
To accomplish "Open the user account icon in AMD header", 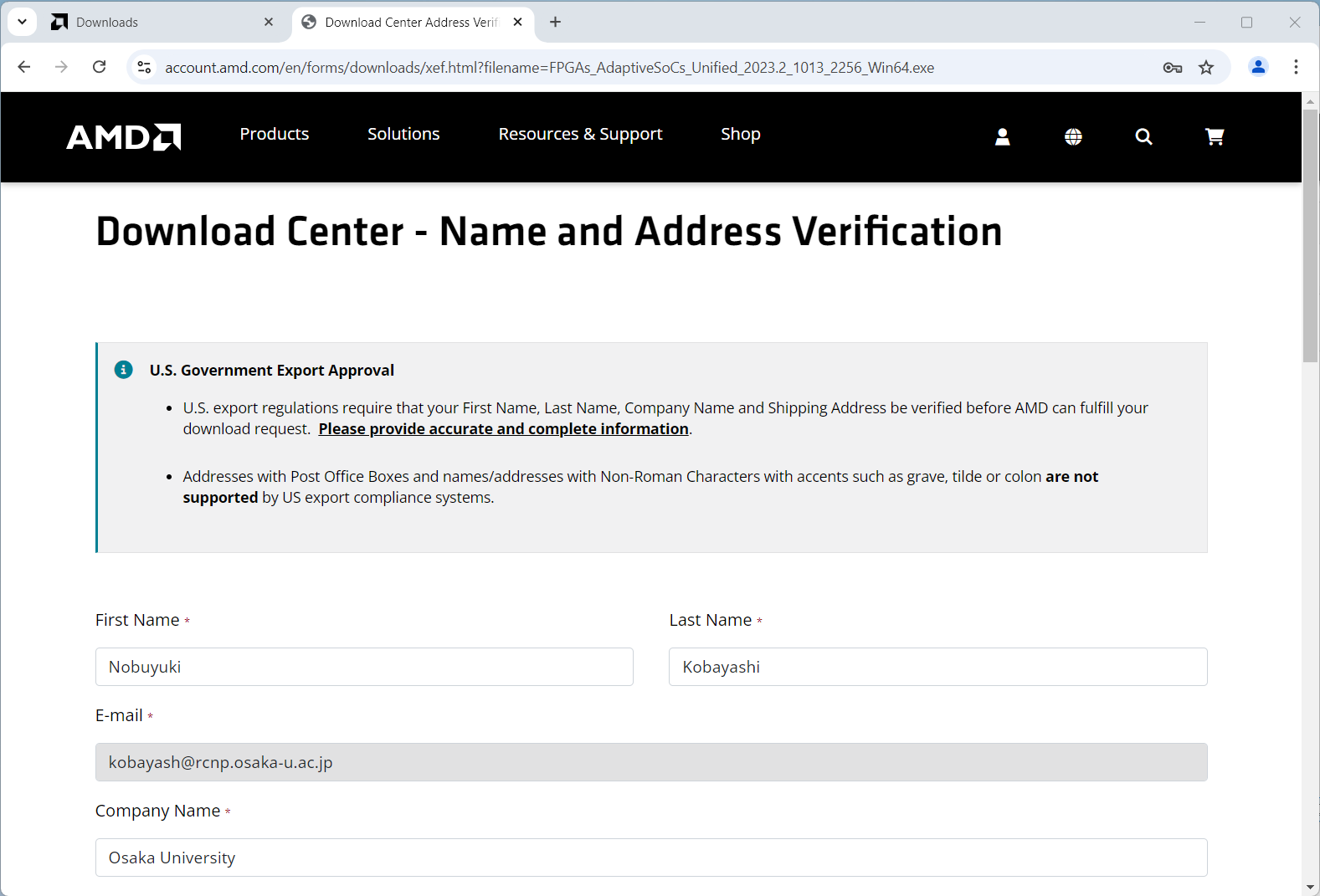I will [x=1002, y=136].
